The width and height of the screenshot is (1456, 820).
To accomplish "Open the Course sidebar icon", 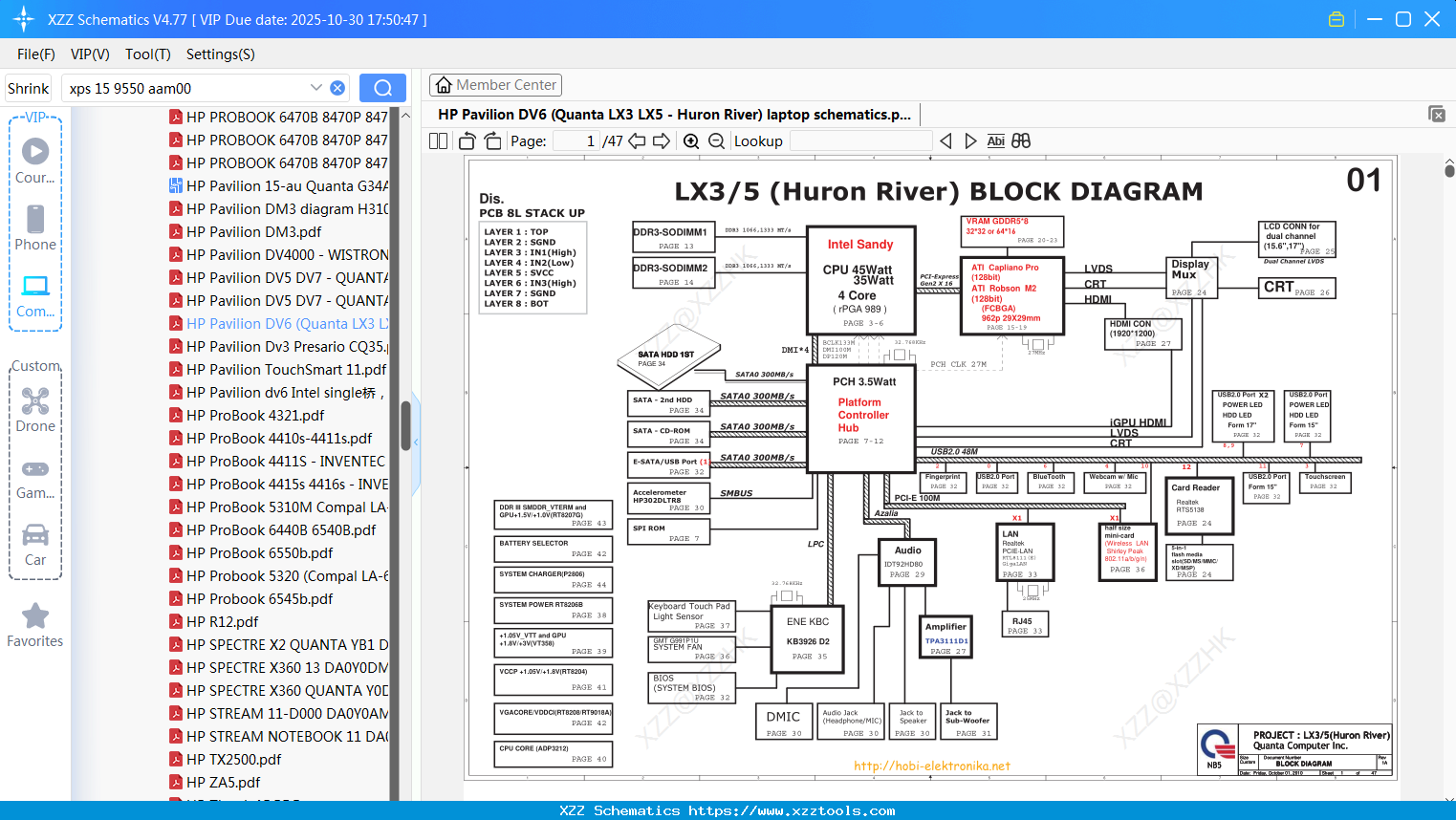I will click(x=35, y=161).
